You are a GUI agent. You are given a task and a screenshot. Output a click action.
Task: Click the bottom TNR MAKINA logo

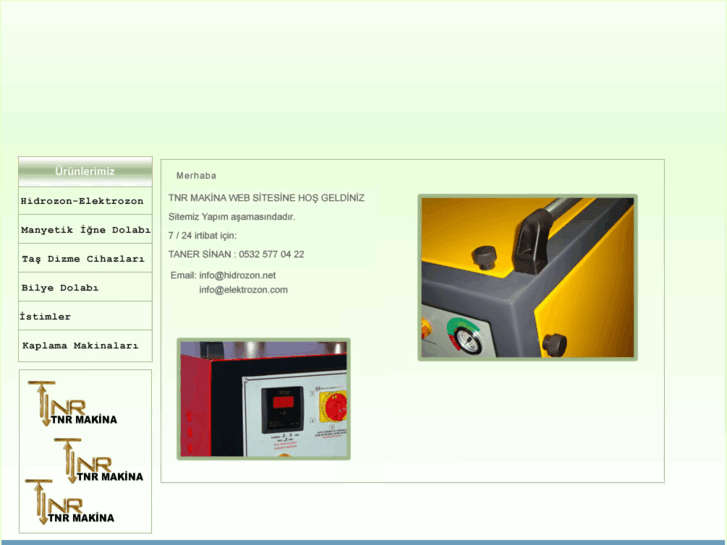[70, 502]
